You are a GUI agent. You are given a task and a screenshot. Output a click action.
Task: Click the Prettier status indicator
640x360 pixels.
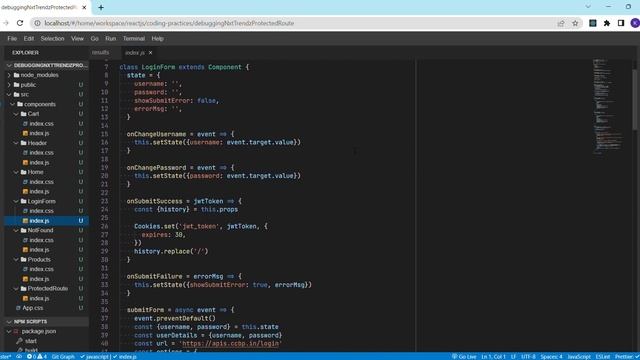point(627,357)
